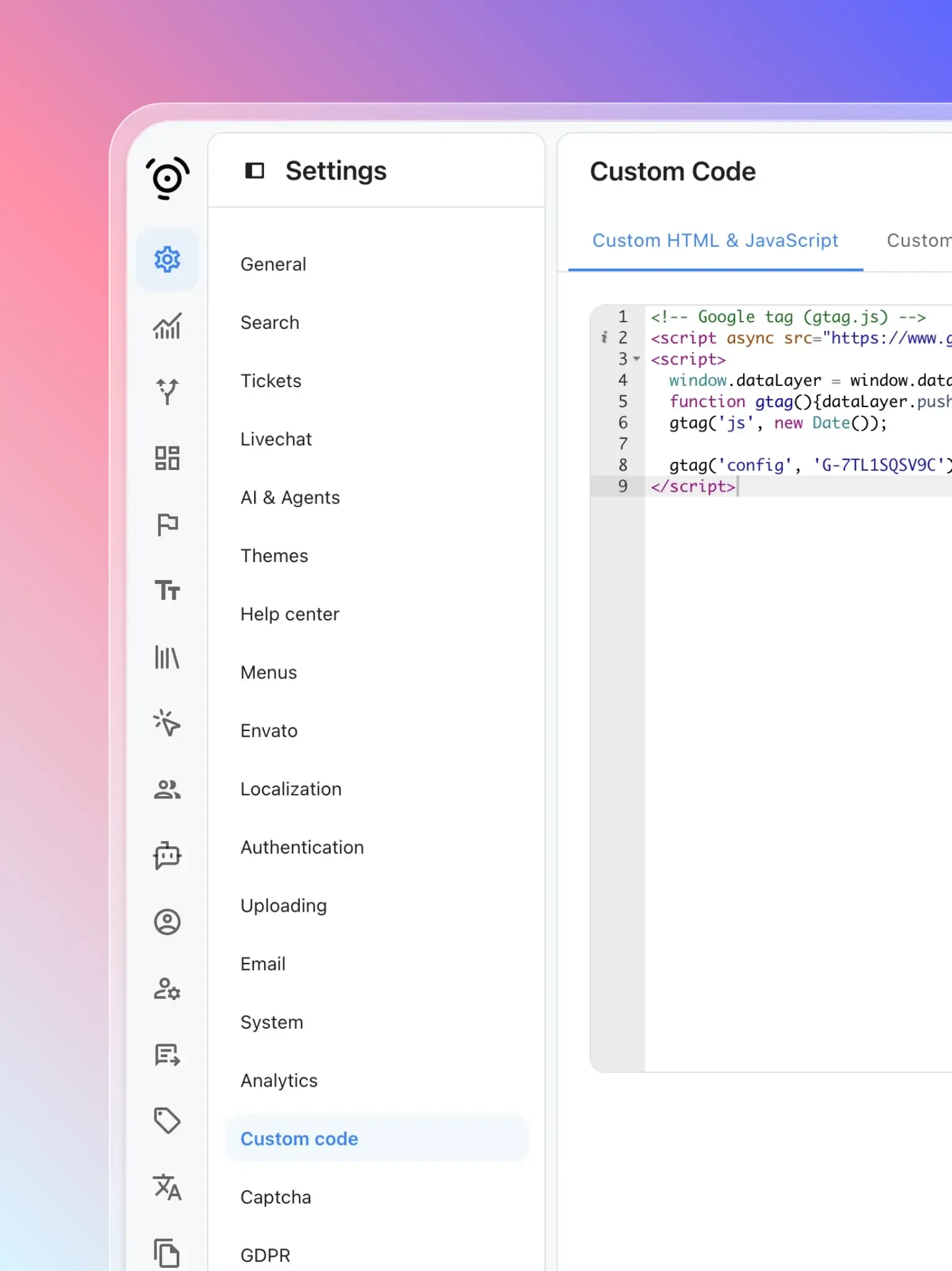Click the Custom Code heading
Image resolution: width=952 pixels, height=1271 pixels.
tap(673, 171)
